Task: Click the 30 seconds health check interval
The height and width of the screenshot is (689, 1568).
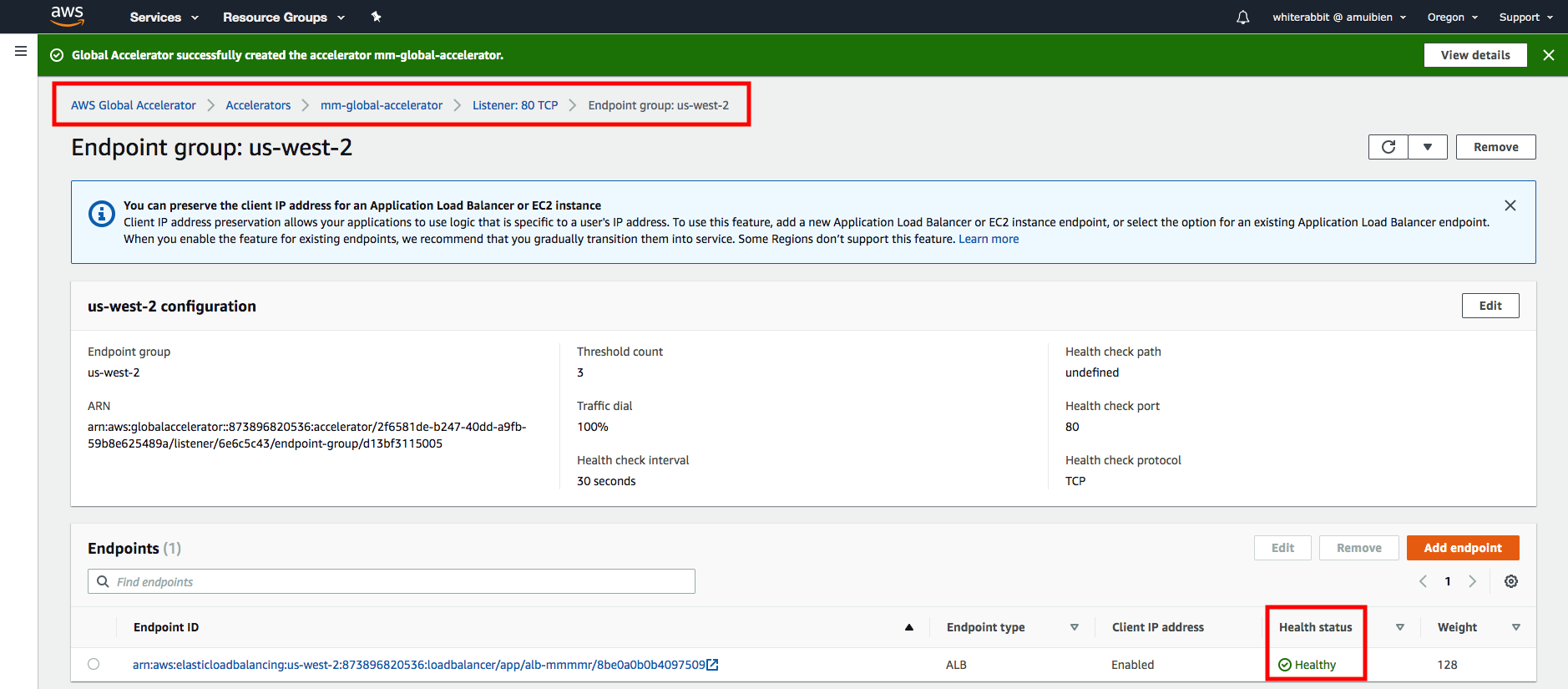Action: click(606, 481)
